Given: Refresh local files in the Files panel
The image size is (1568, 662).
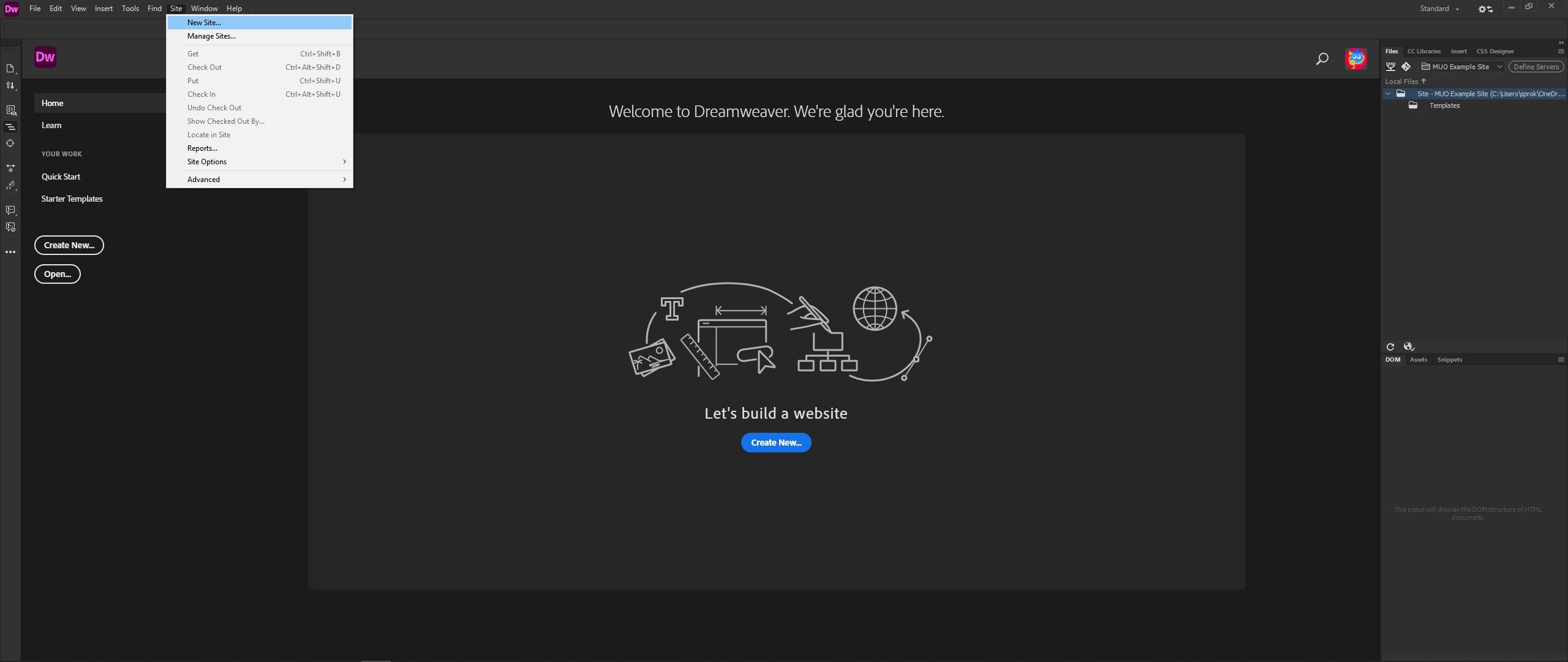Looking at the screenshot, I should 1389,346.
